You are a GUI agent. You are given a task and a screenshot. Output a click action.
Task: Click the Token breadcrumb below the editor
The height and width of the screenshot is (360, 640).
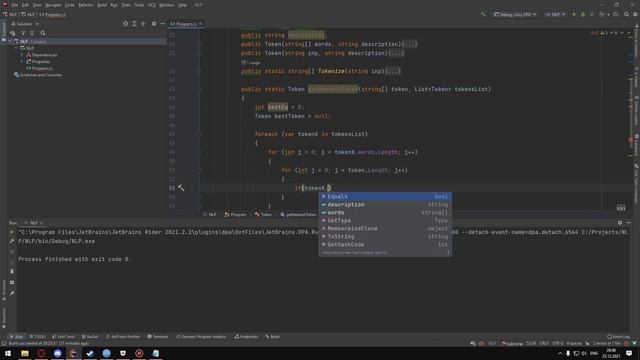tap(263, 215)
